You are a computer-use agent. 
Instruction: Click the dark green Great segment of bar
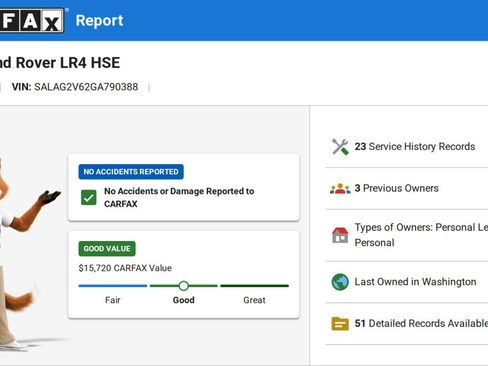coord(255,286)
